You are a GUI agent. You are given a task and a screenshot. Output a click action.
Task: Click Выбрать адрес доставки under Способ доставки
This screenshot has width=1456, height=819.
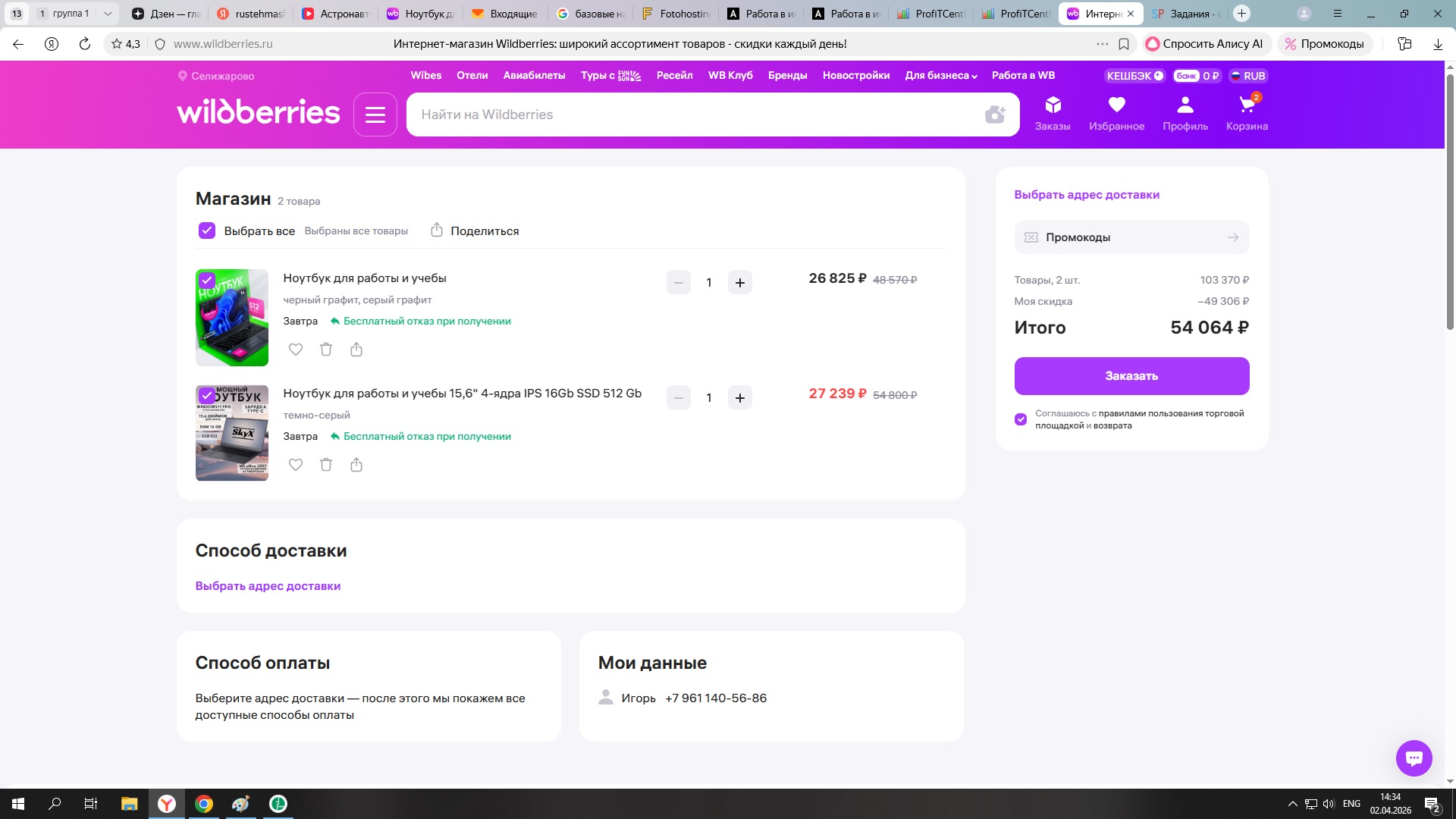tap(268, 586)
